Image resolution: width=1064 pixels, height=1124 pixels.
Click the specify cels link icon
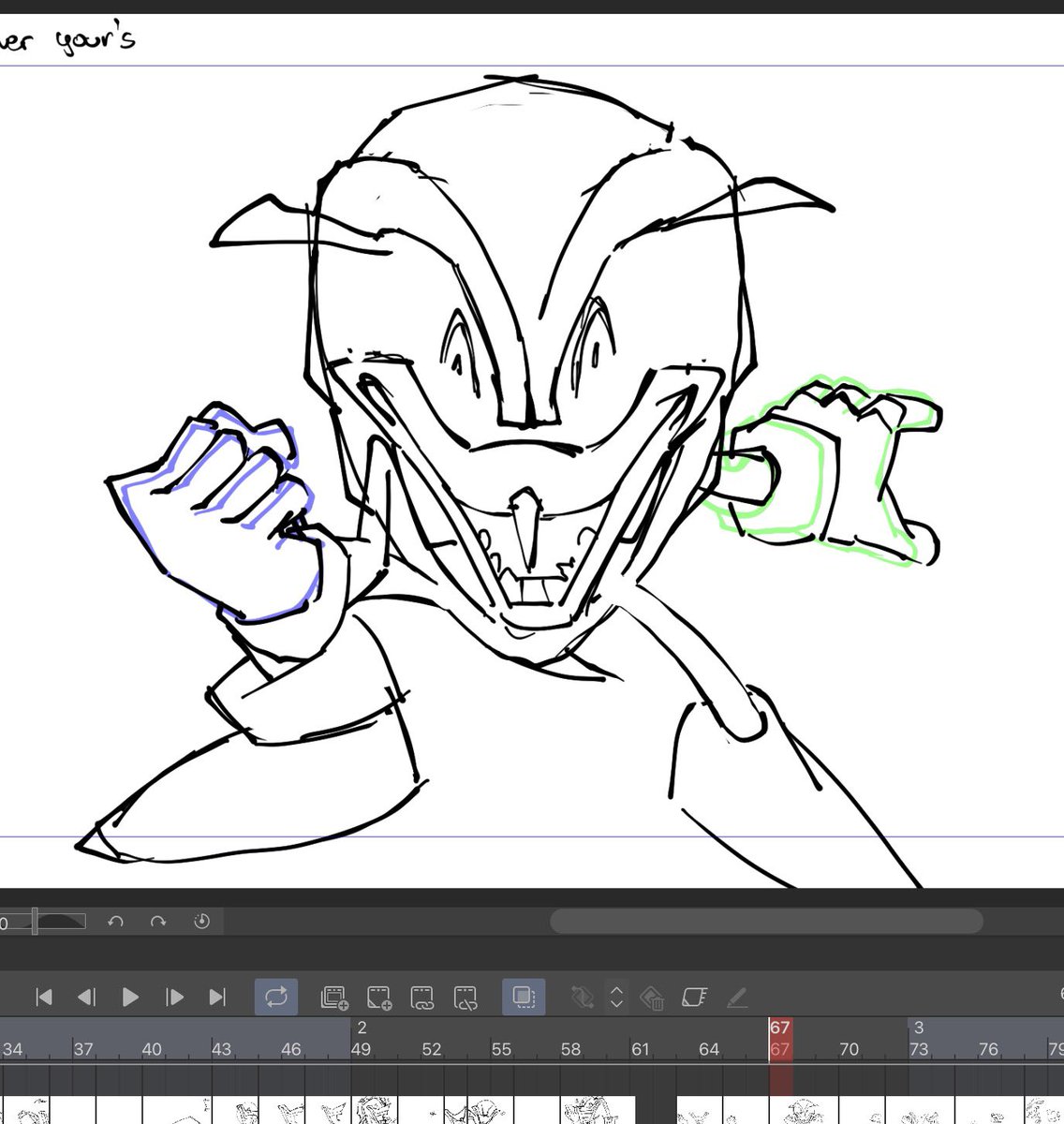(x=421, y=998)
